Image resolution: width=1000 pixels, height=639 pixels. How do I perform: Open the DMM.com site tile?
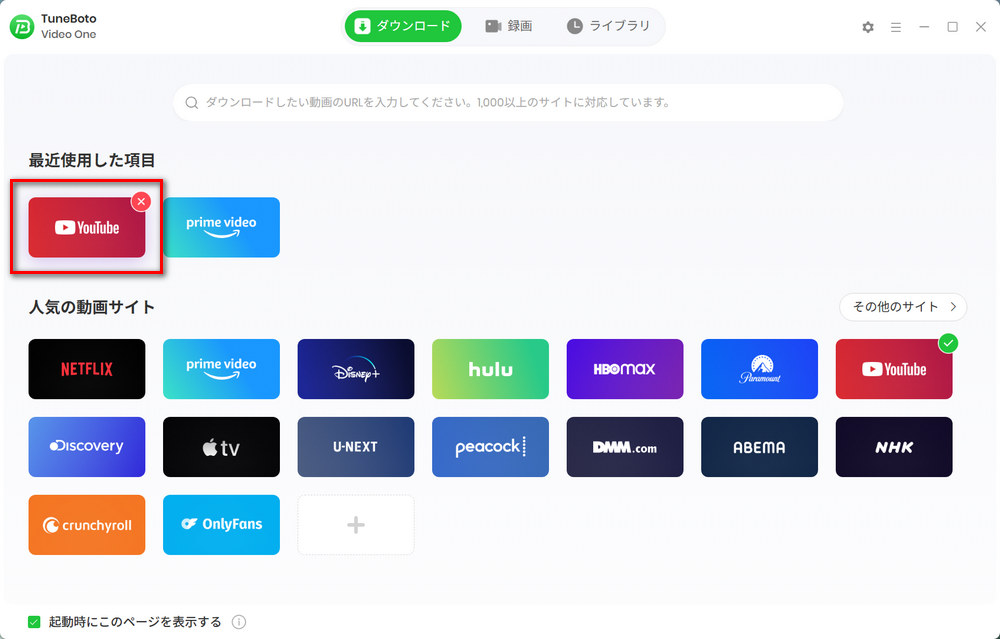(625, 447)
